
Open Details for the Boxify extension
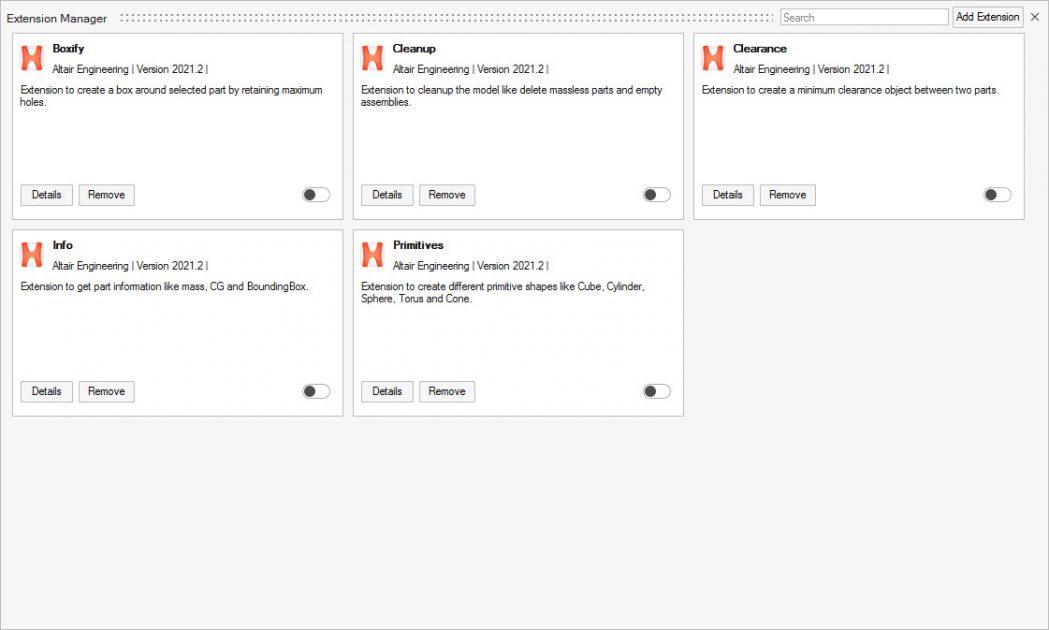pyautogui.click(x=47, y=195)
